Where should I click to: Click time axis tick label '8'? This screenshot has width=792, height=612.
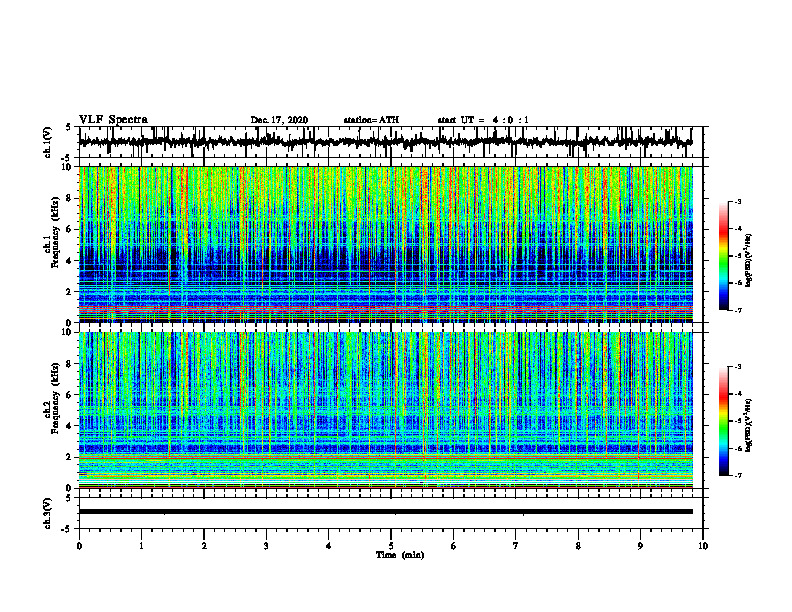click(x=578, y=546)
